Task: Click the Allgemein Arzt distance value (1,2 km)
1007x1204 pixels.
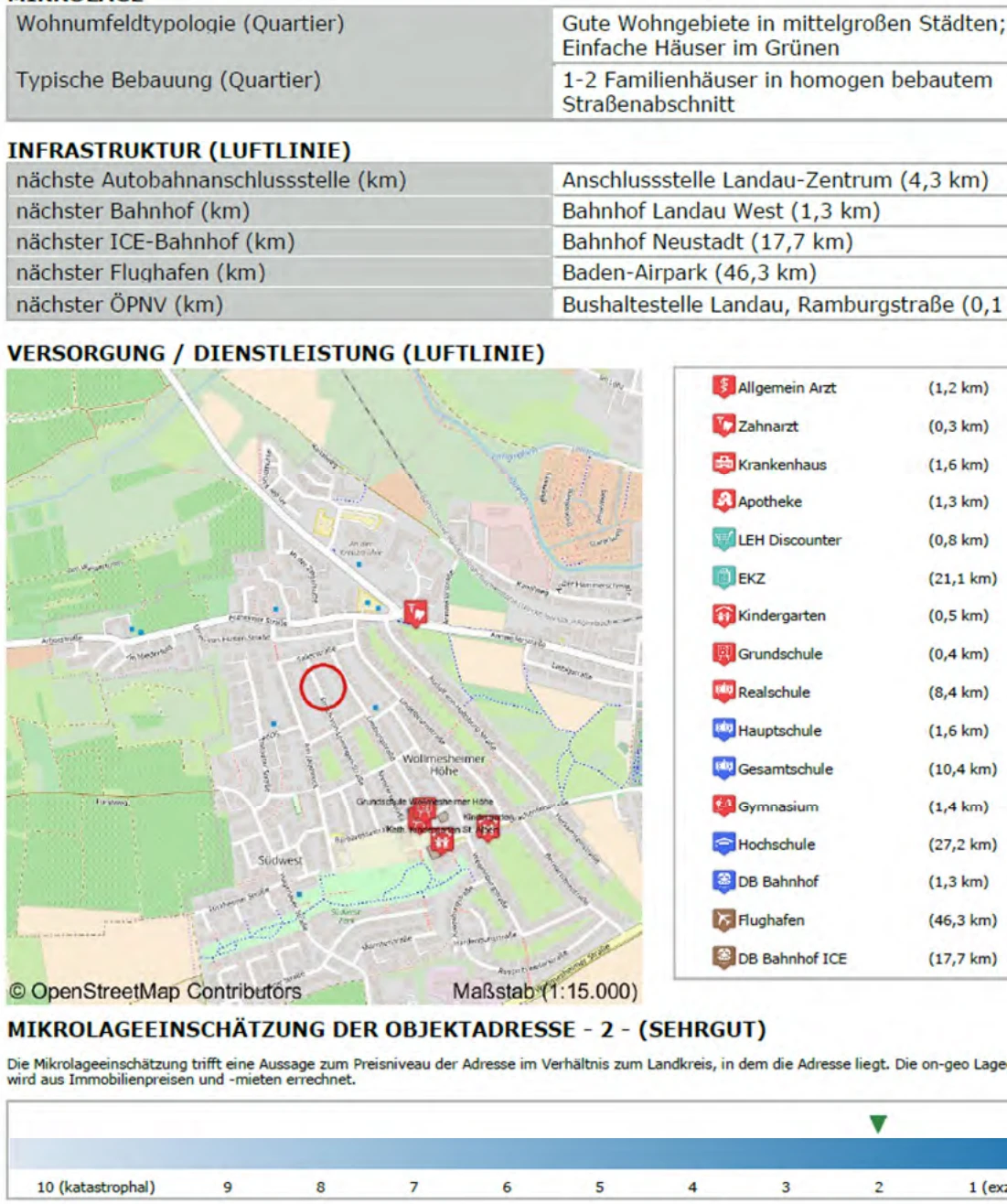Action: click(959, 388)
